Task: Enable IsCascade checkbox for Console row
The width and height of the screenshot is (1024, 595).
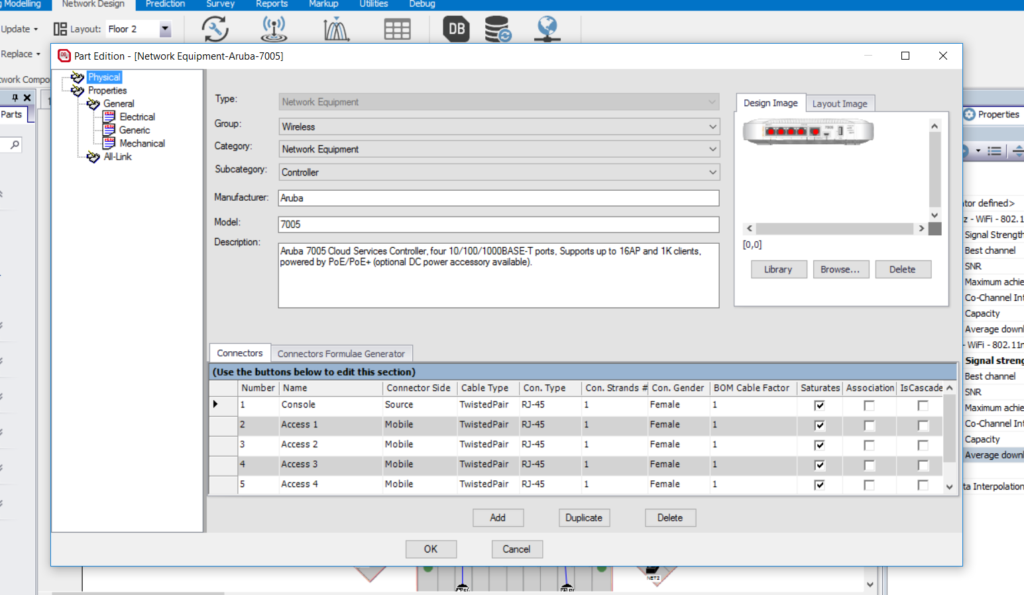Action: coord(923,406)
